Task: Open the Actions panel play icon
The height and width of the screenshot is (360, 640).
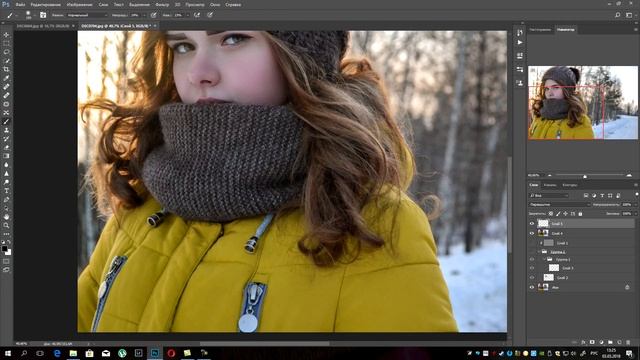Action: point(520,42)
